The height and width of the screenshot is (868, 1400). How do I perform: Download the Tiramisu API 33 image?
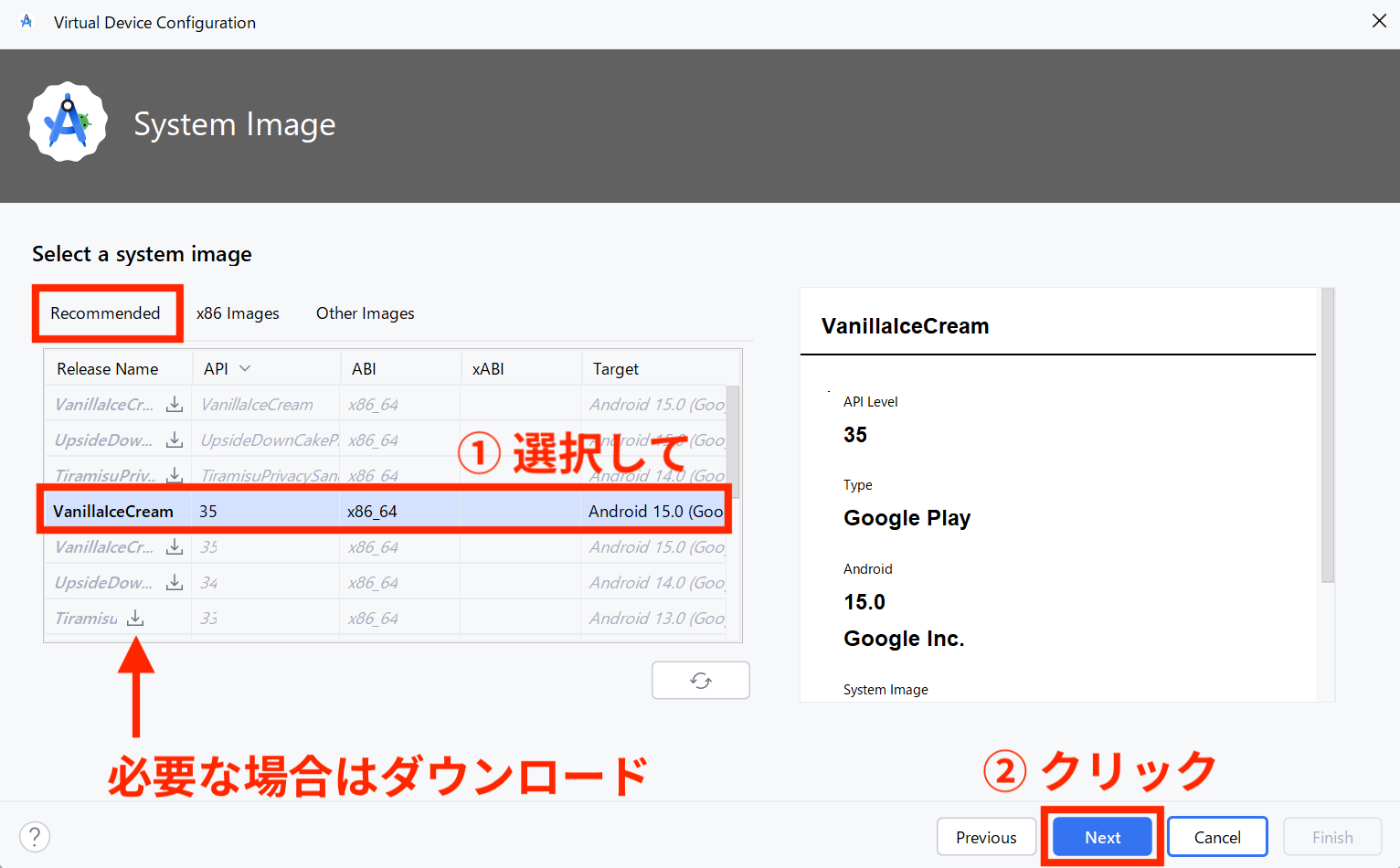click(135, 619)
